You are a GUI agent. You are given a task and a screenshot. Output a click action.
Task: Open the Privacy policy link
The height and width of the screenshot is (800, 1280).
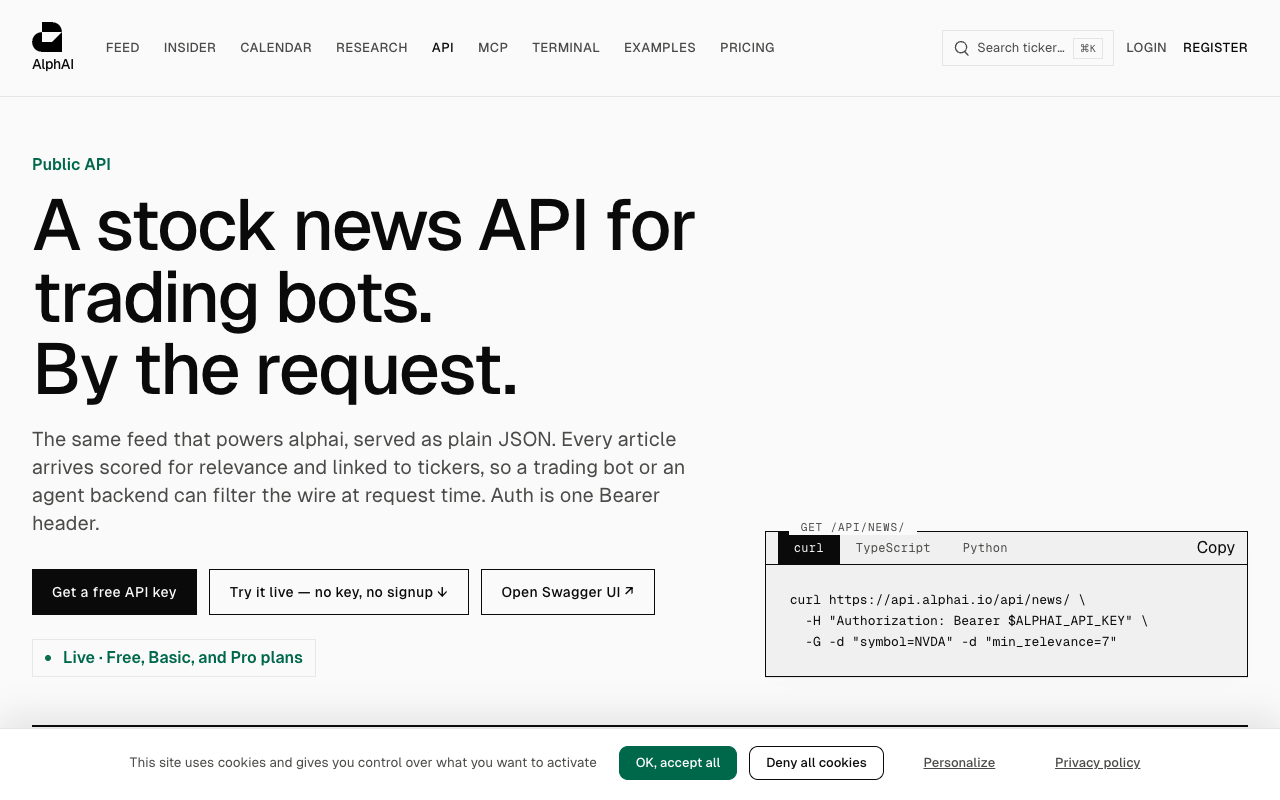[x=1097, y=763]
